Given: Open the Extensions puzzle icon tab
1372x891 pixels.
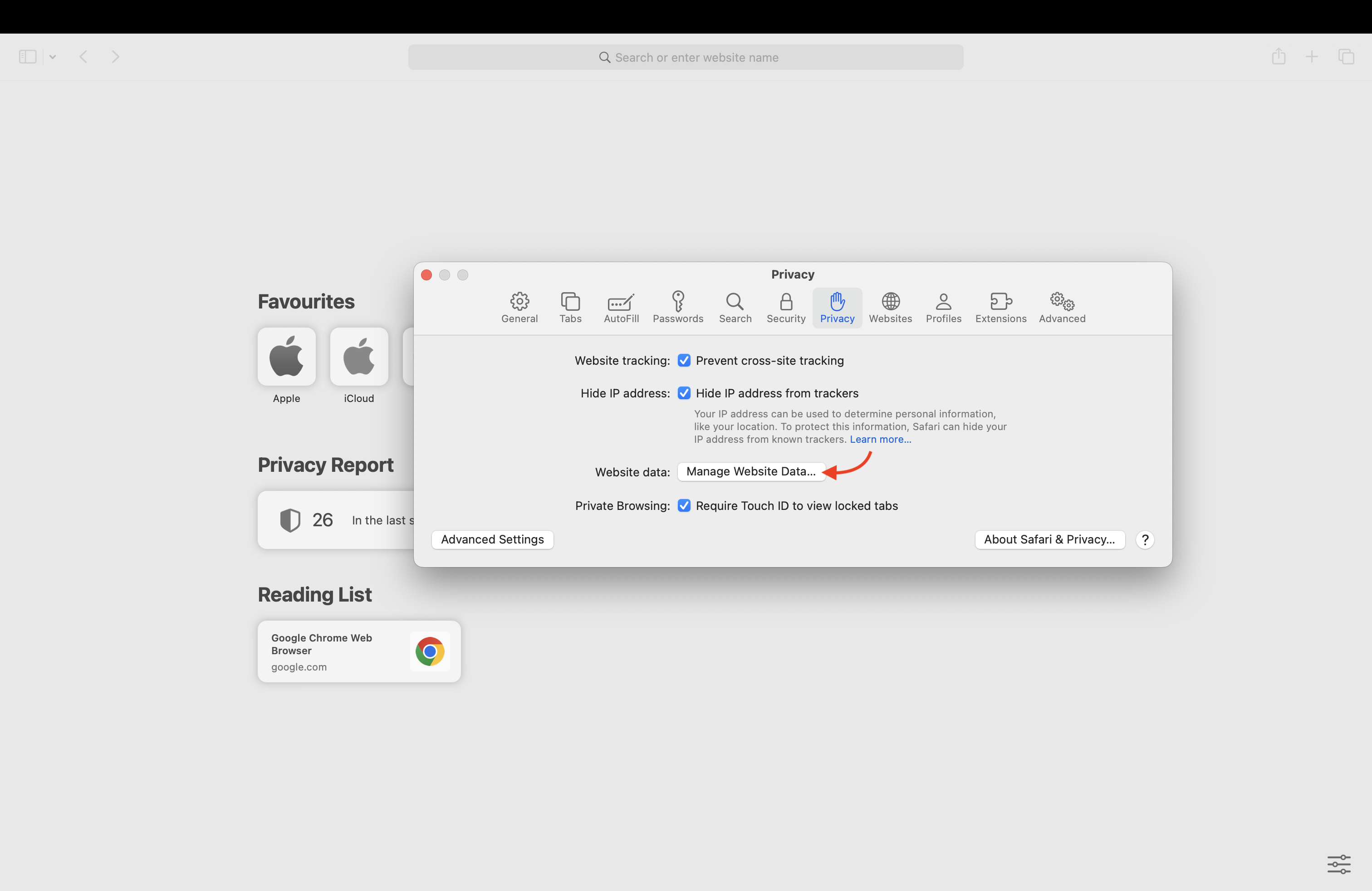Looking at the screenshot, I should coord(1001,307).
